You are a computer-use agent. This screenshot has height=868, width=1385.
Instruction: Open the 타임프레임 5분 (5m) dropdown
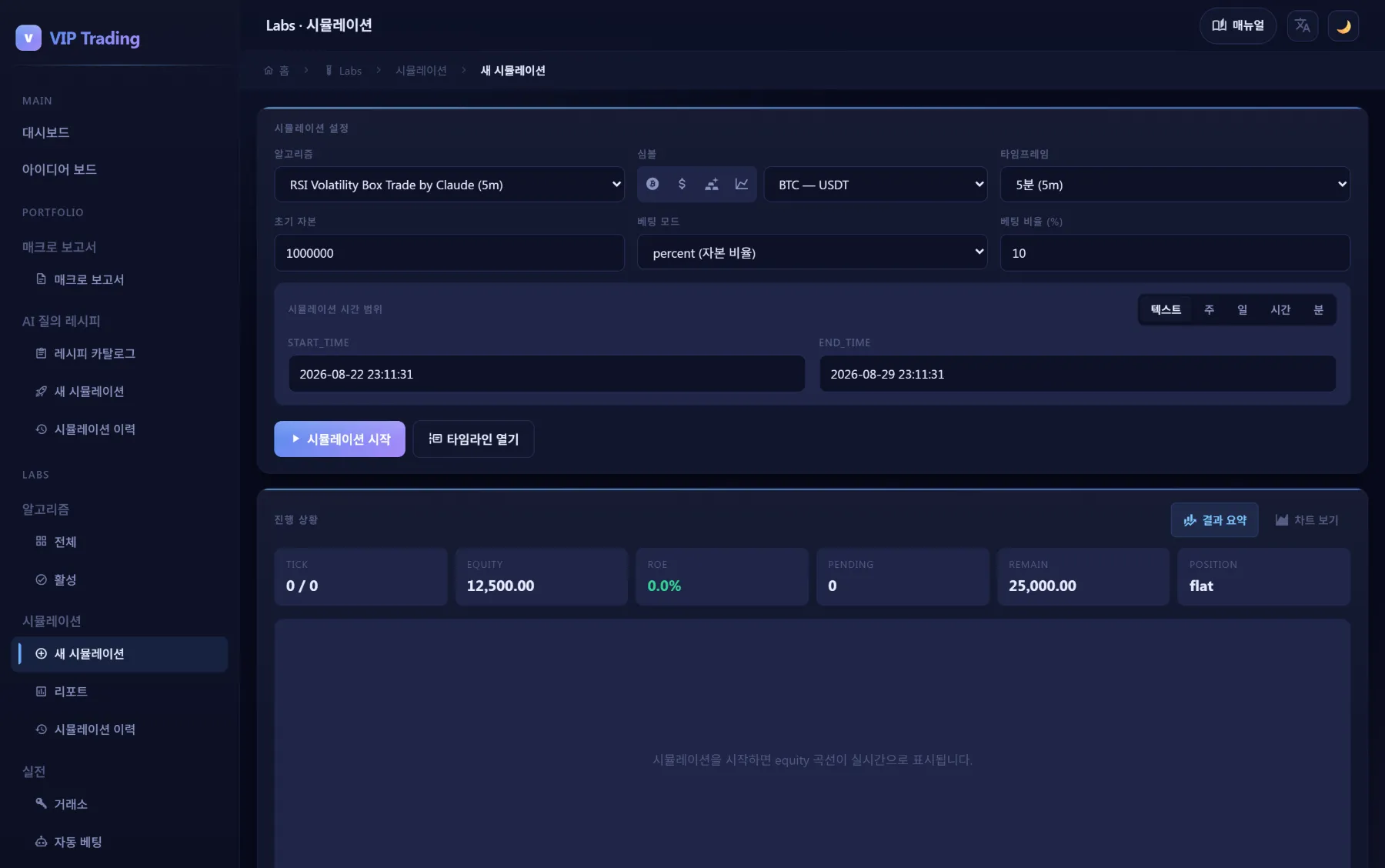[1175, 185]
